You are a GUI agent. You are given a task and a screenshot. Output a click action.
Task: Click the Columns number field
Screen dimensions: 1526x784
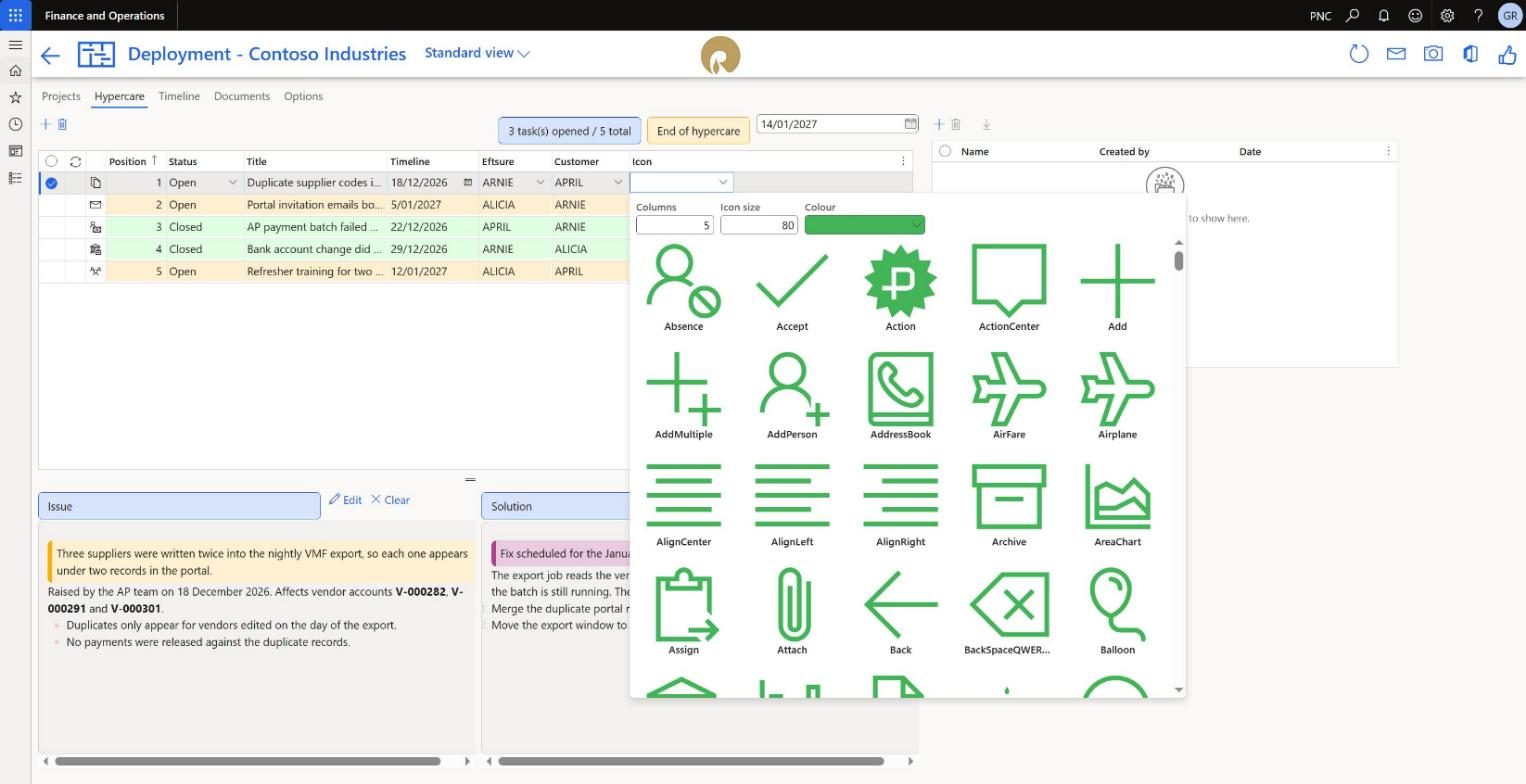675,225
